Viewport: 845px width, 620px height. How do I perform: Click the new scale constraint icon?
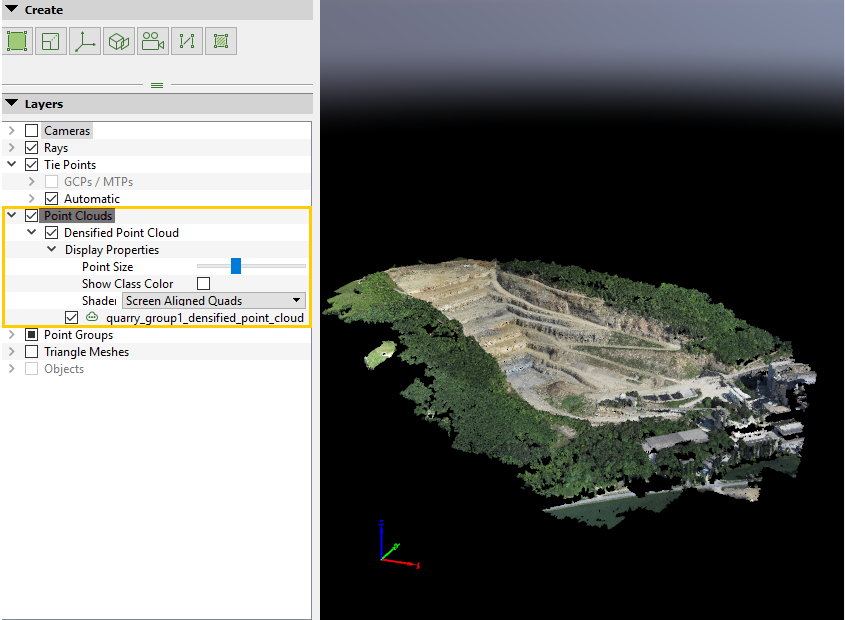coord(50,40)
